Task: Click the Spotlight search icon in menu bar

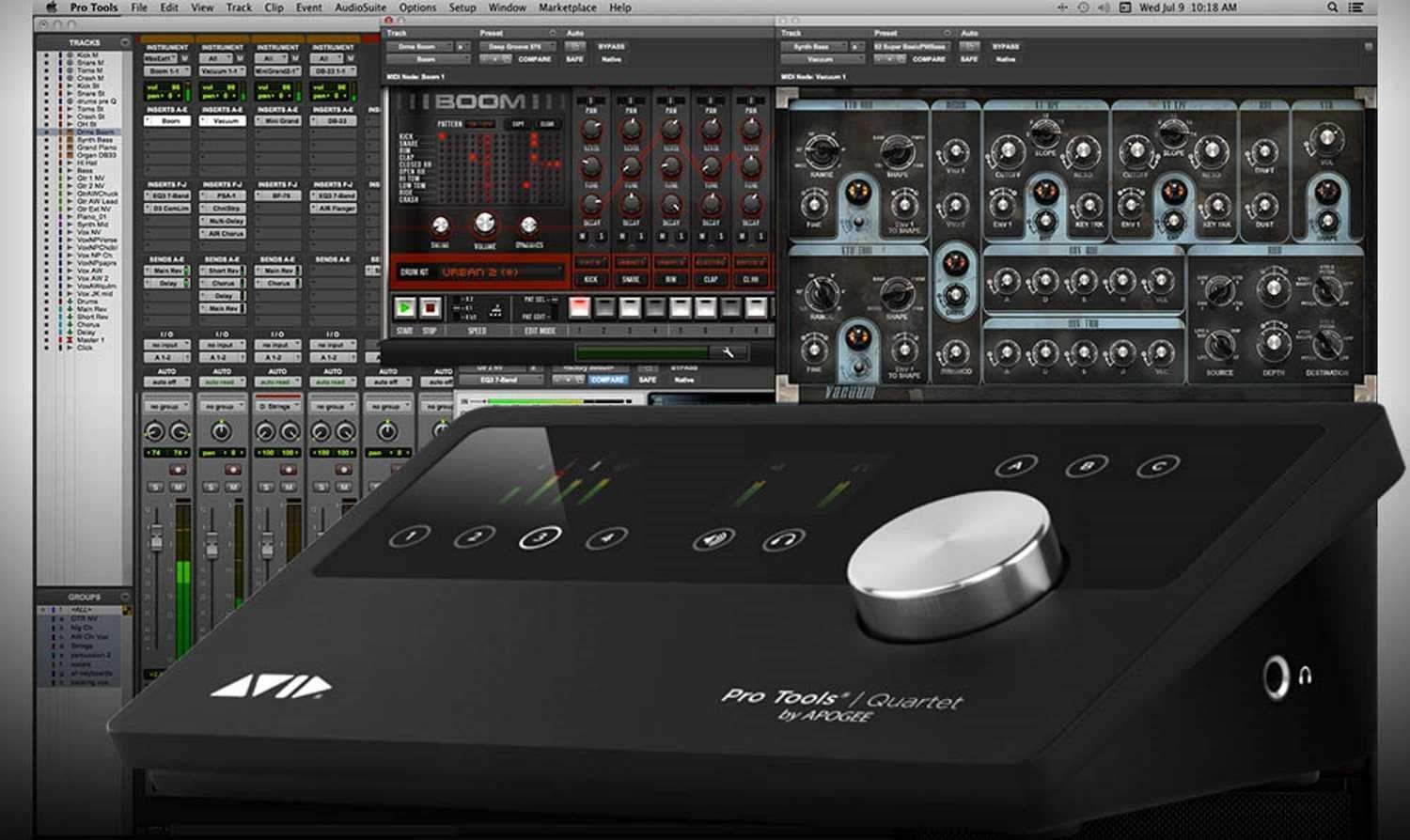Action: [1335, 8]
